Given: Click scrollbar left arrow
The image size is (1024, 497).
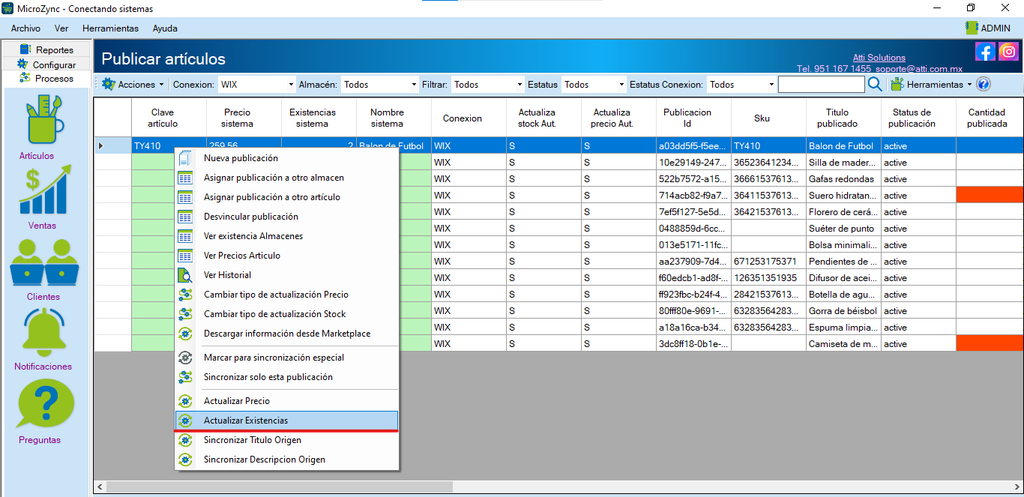Looking at the screenshot, I should coord(100,487).
